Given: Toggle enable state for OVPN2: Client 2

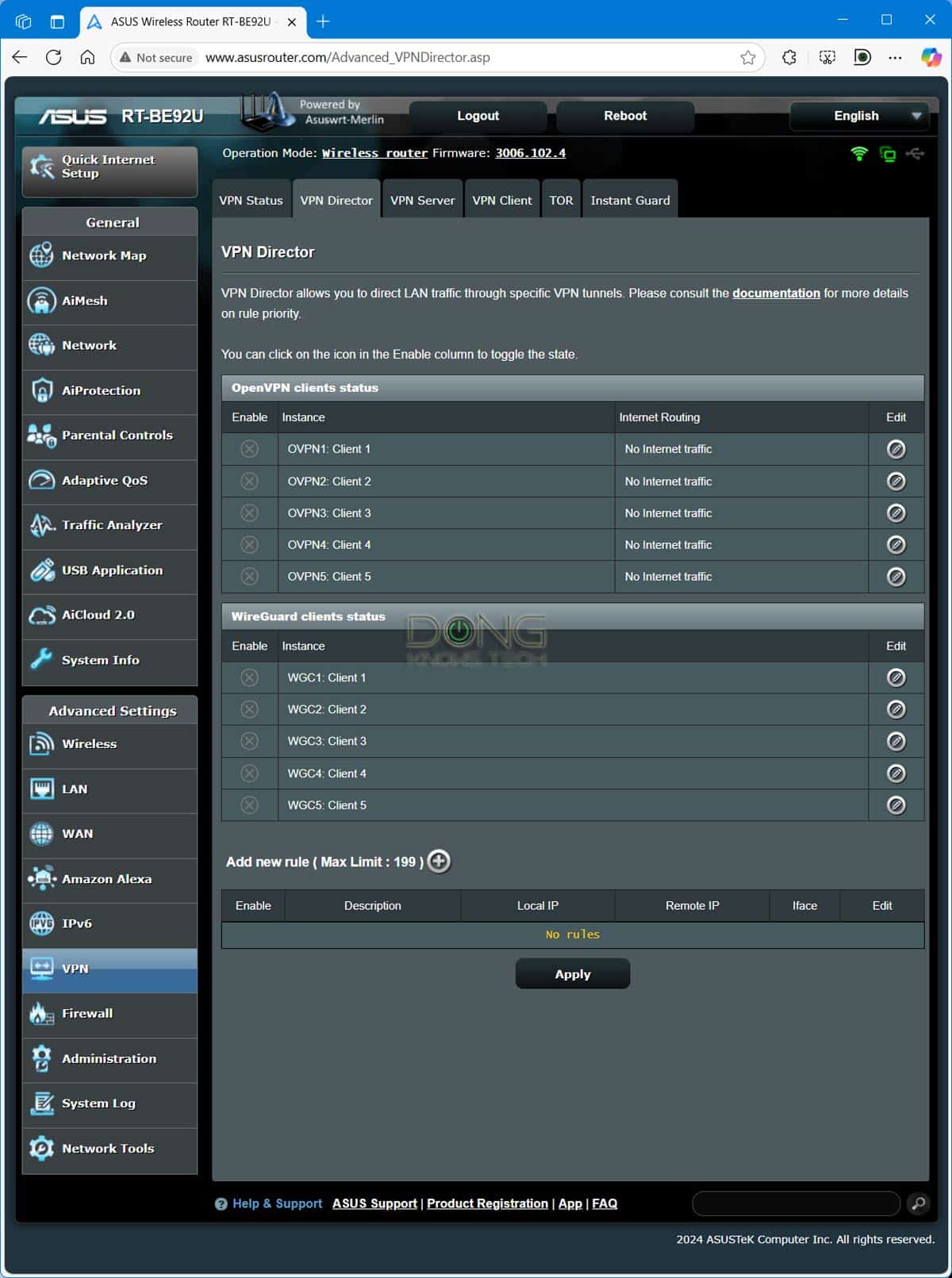Looking at the screenshot, I should 249,482.
